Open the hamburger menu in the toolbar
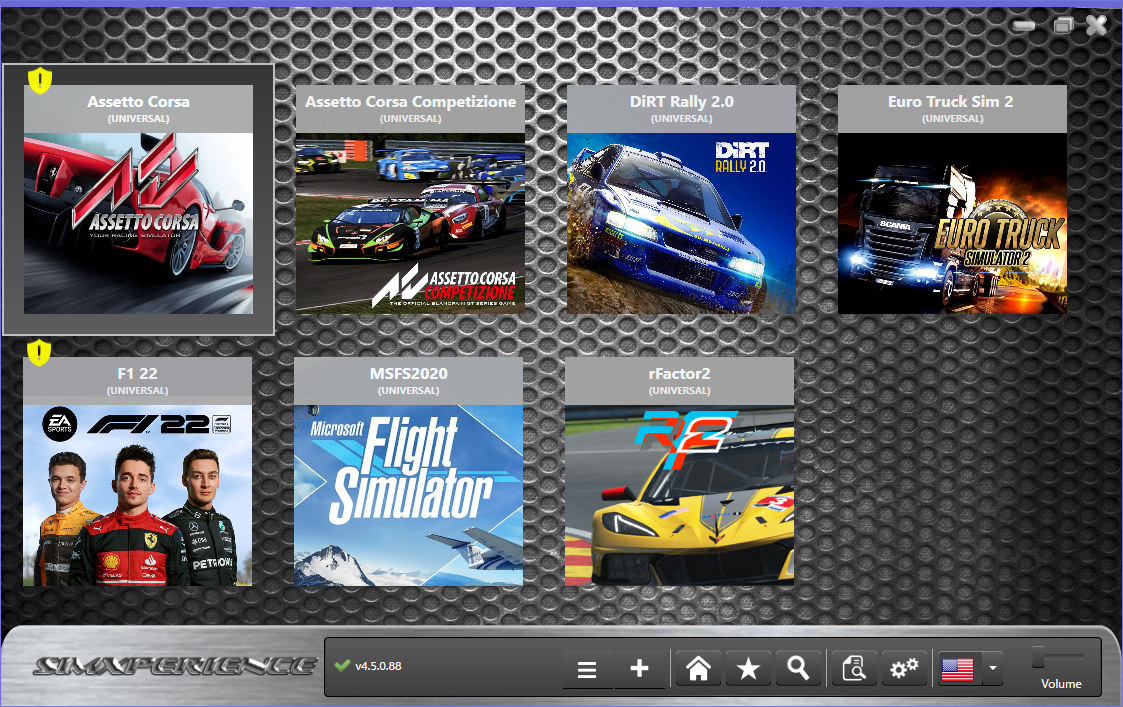The height and width of the screenshot is (707, 1123). pyautogui.click(x=587, y=669)
